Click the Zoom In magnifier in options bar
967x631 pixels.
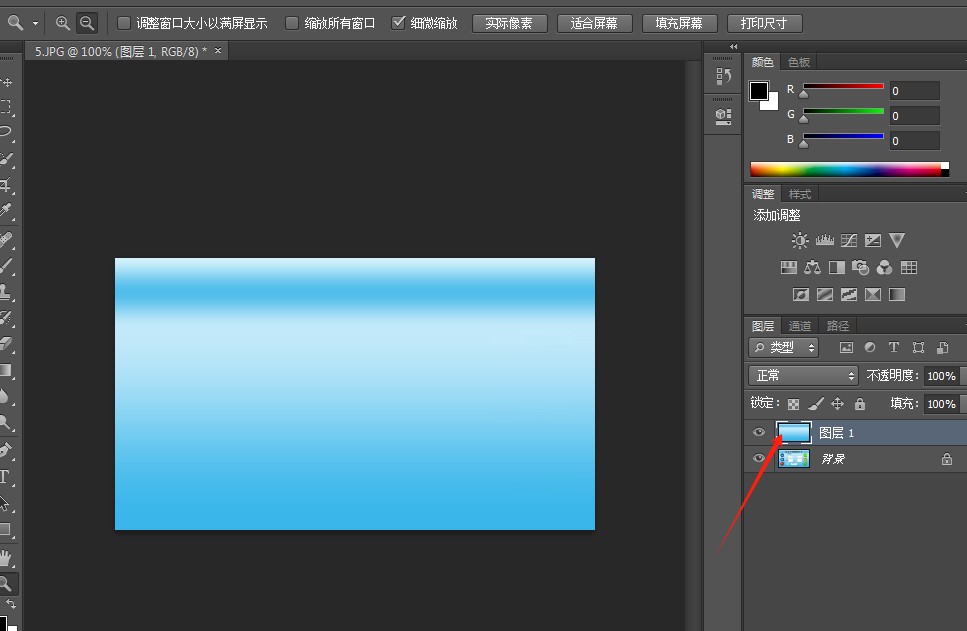[x=62, y=23]
